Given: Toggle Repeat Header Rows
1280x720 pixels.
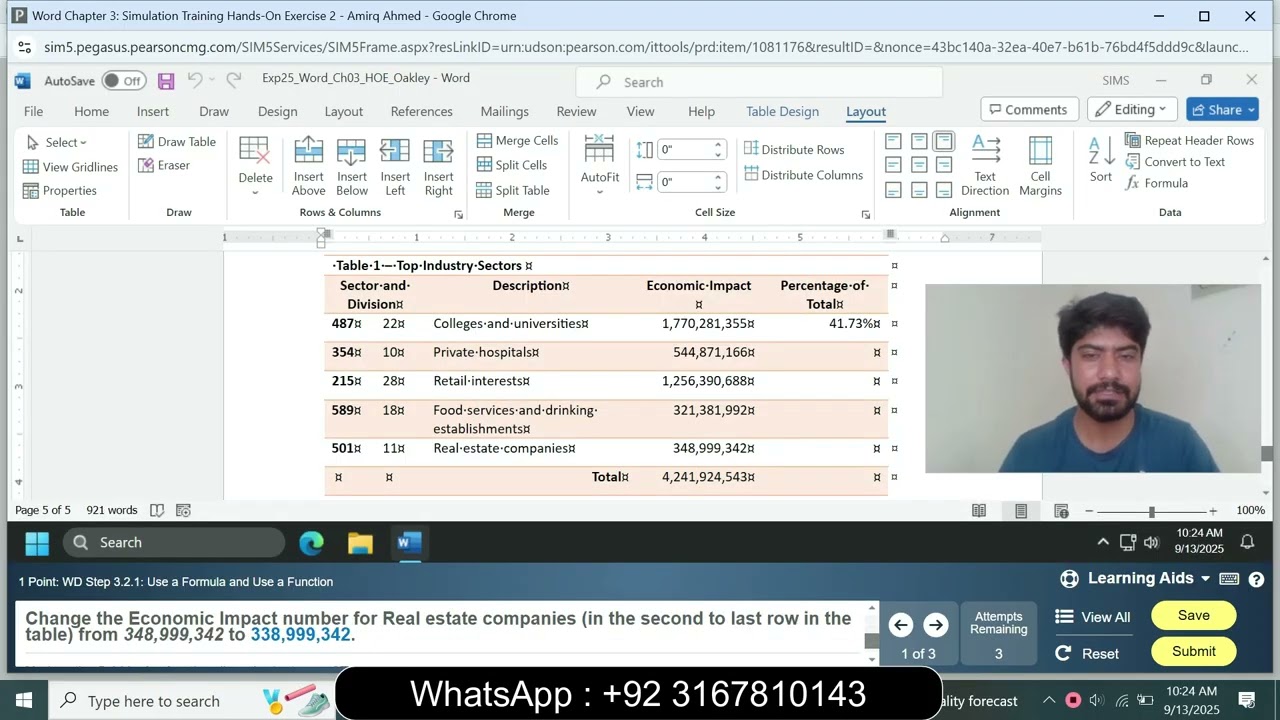Looking at the screenshot, I should (1189, 141).
